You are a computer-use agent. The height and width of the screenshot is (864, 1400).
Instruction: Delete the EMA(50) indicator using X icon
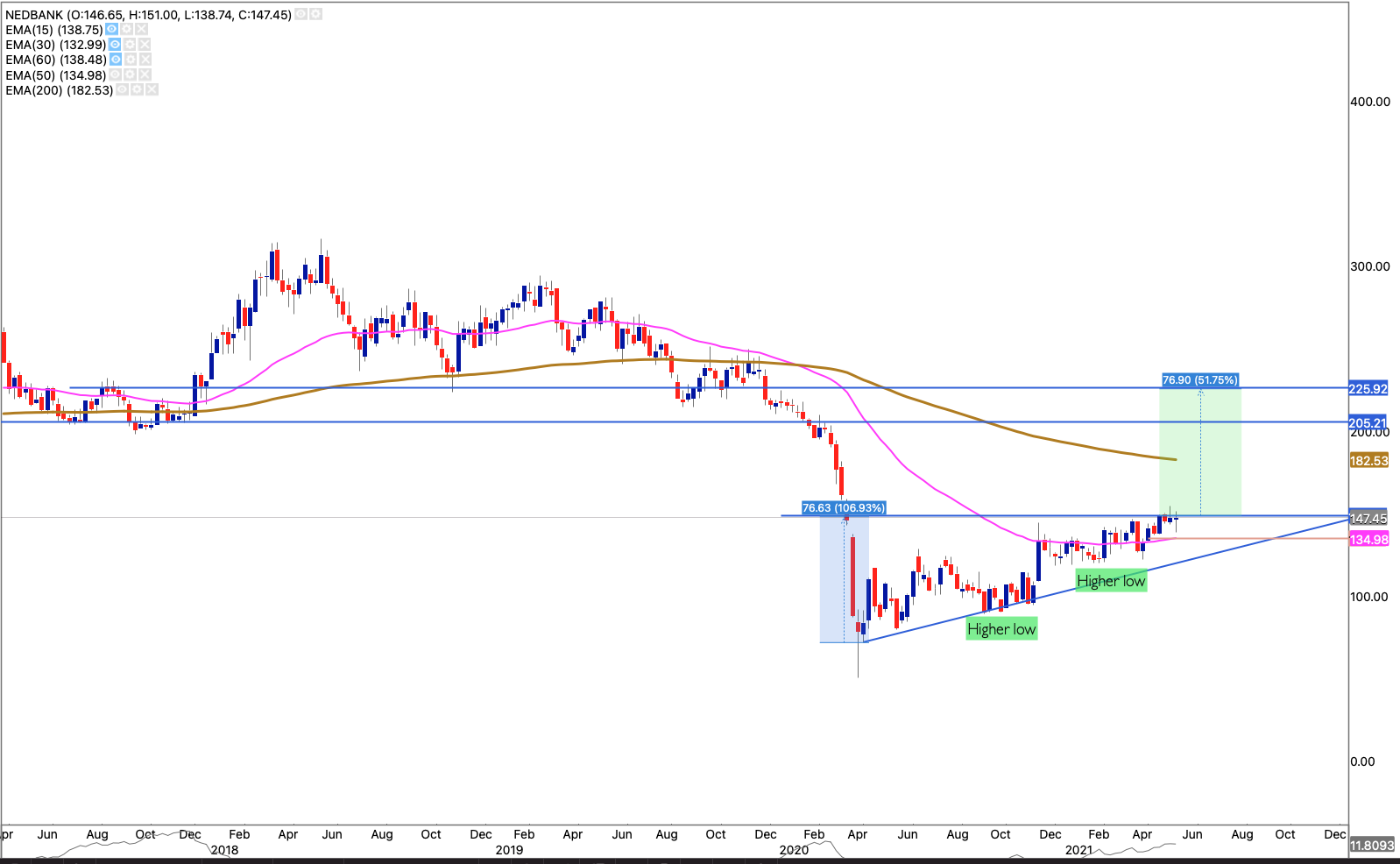(x=144, y=75)
